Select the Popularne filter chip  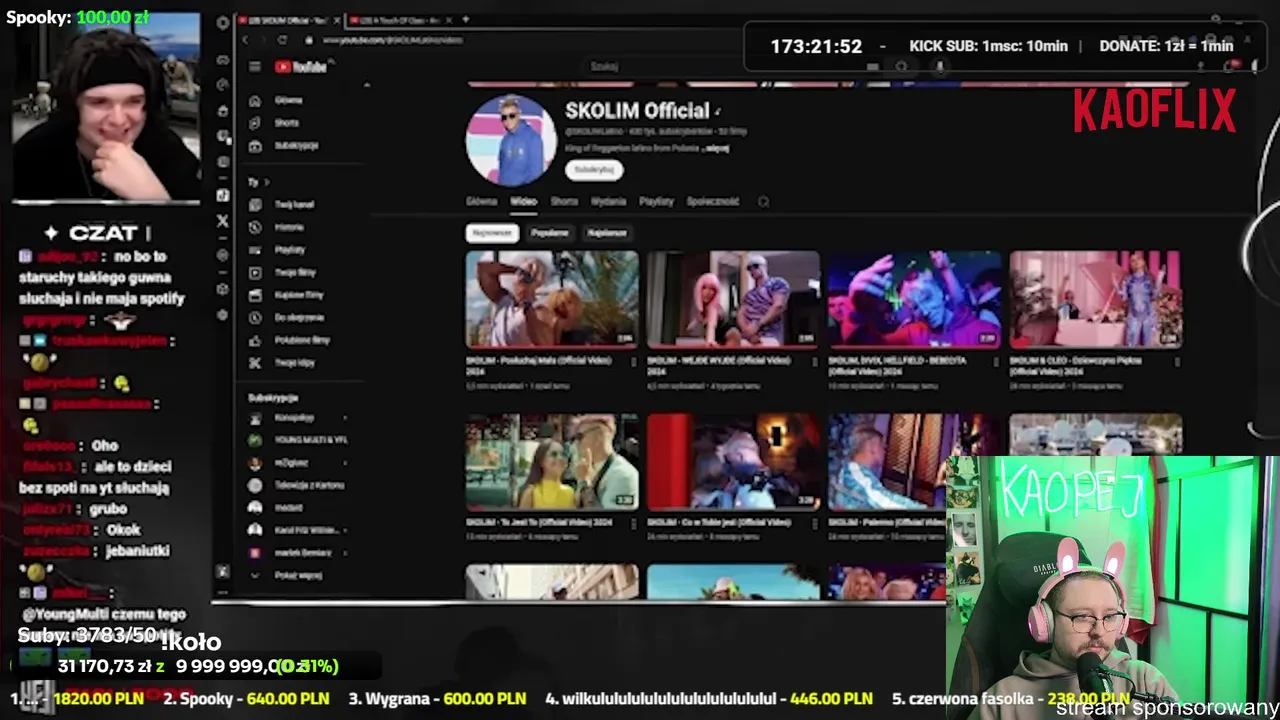(550, 233)
